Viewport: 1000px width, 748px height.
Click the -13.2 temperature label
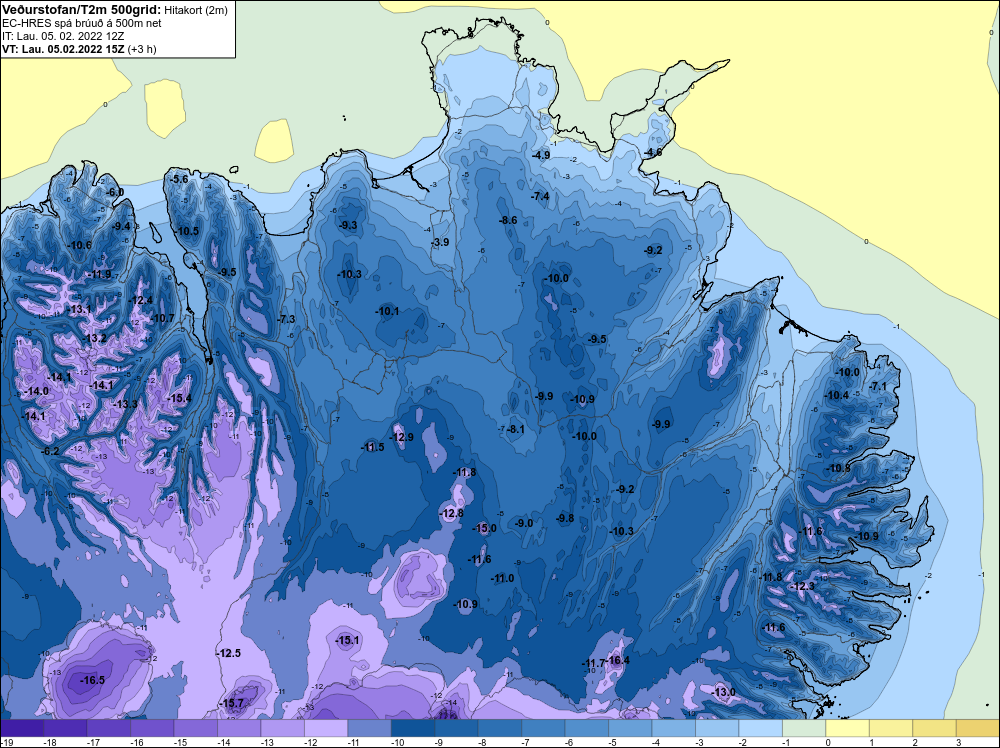(x=94, y=338)
